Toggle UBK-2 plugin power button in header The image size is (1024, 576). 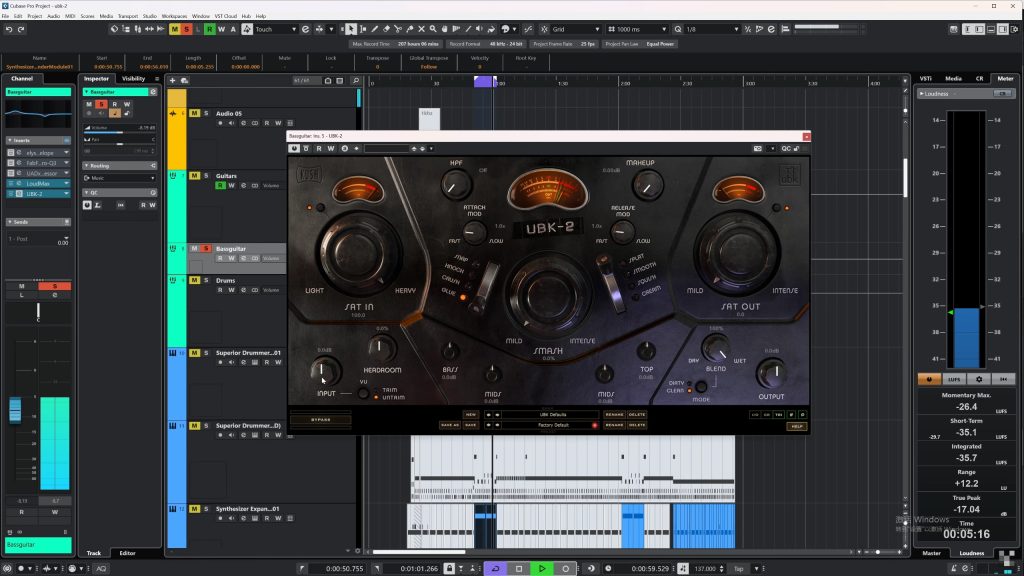[x=295, y=148]
